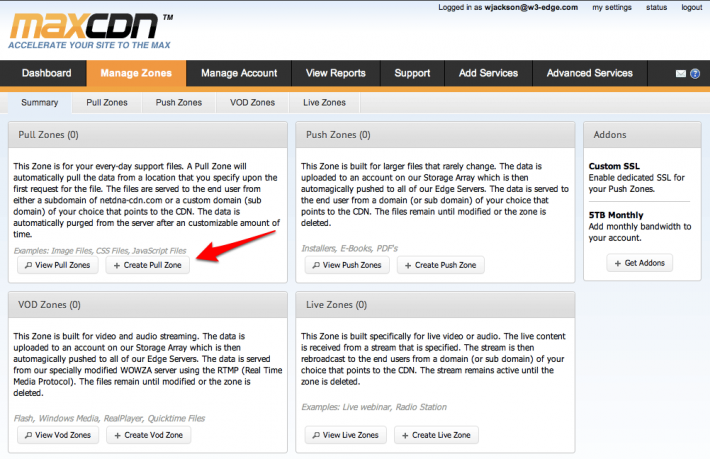
Task: Click the Addons panel header
Action: (642, 135)
